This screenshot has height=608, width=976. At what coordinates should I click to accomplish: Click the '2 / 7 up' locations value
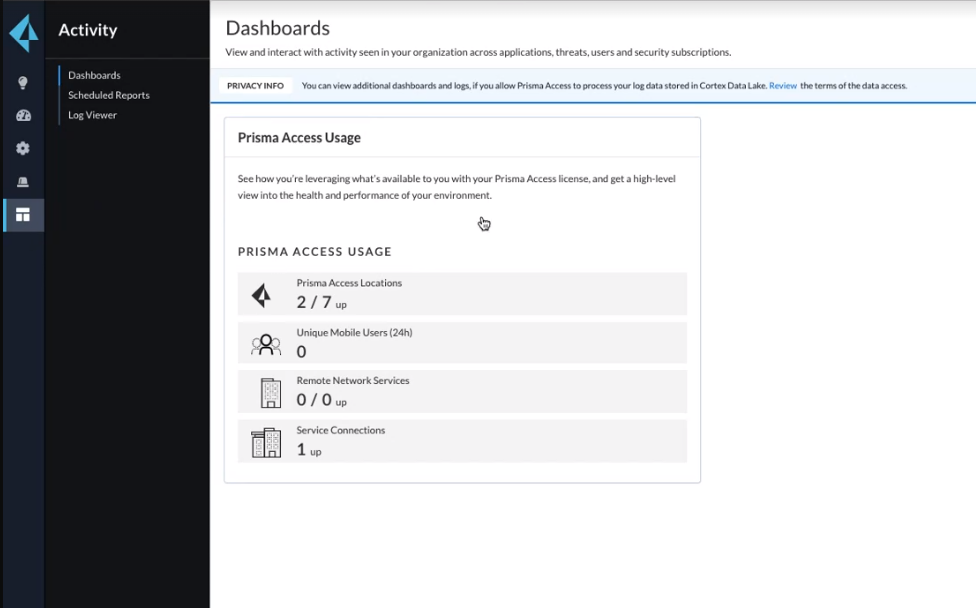[321, 302]
